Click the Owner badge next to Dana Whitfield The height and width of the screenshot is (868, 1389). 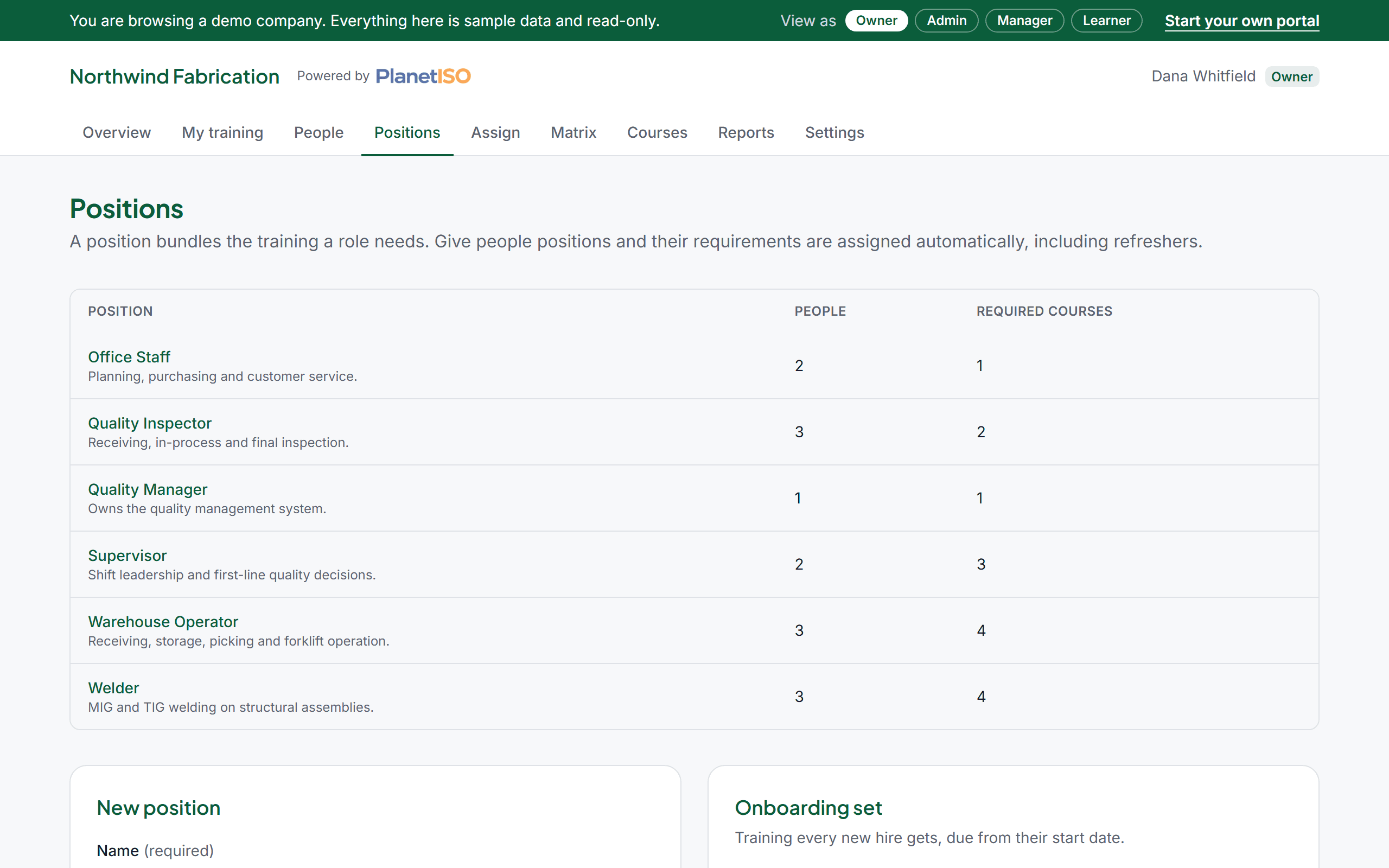1291,76
